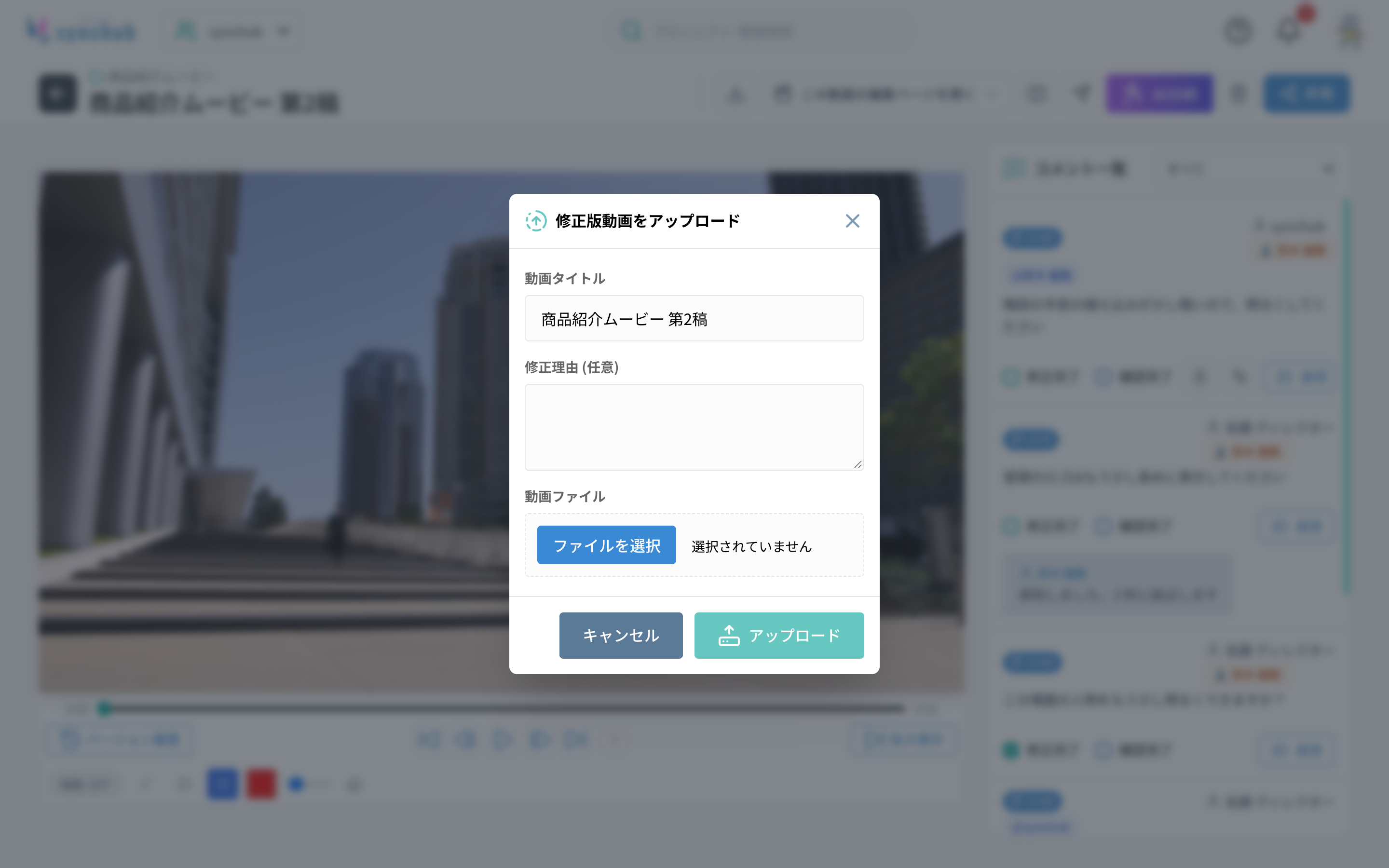This screenshot has width=1389, height=868.
Task: Click the キャンセル button
Action: (x=620, y=635)
